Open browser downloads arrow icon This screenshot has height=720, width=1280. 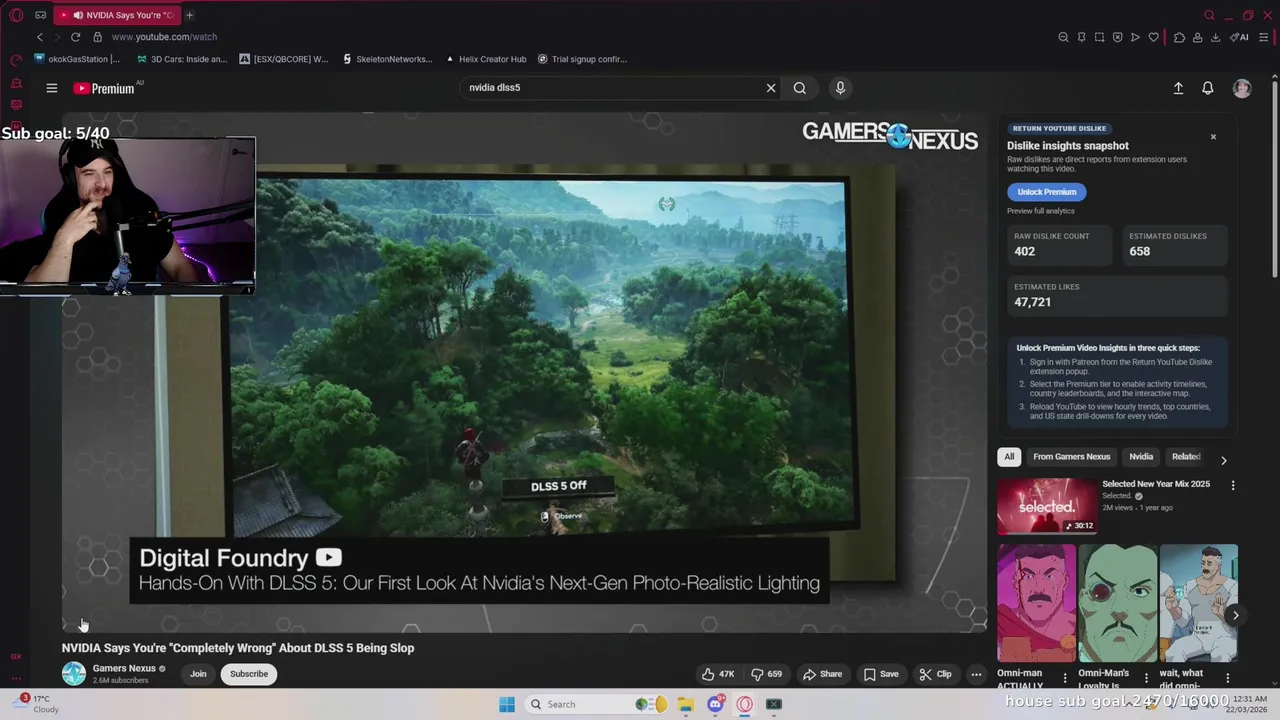pyautogui.click(x=1215, y=37)
